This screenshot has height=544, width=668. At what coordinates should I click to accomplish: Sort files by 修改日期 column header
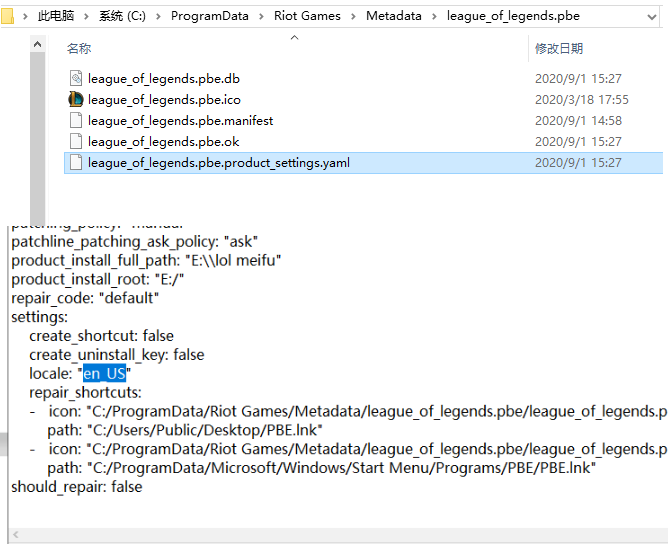tap(559, 49)
